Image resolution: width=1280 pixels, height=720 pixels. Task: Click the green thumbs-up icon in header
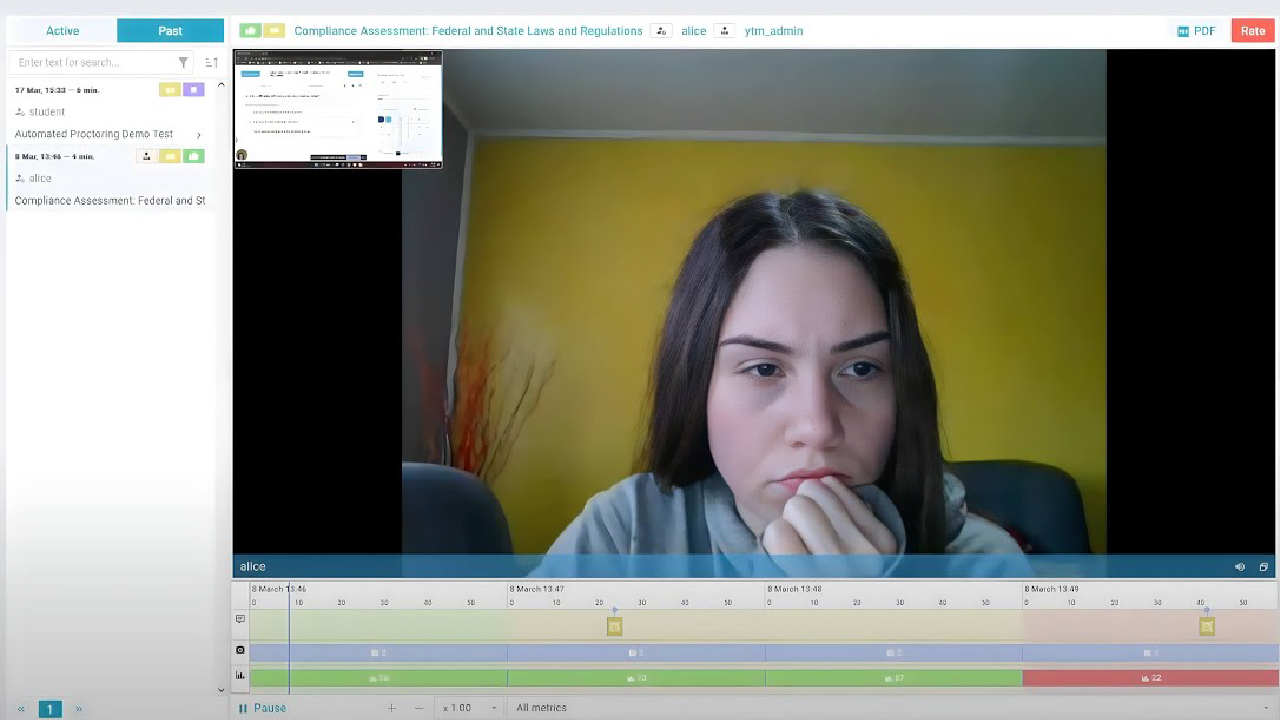pyautogui.click(x=250, y=31)
